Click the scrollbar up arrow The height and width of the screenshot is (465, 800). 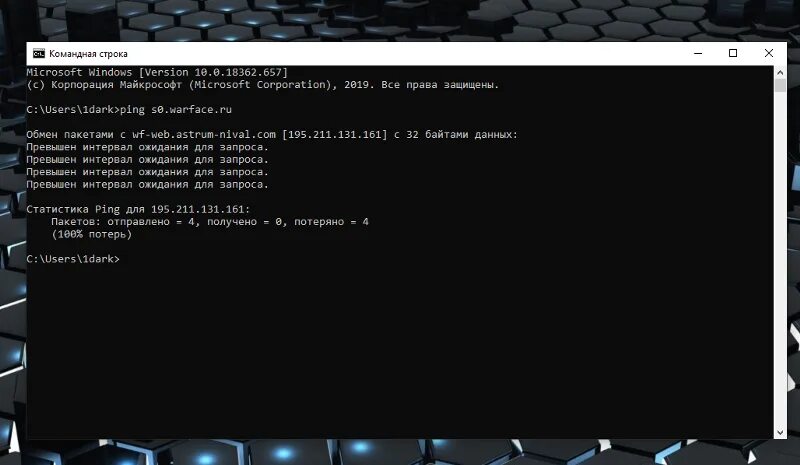pyautogui.click(x=780, y=72)
